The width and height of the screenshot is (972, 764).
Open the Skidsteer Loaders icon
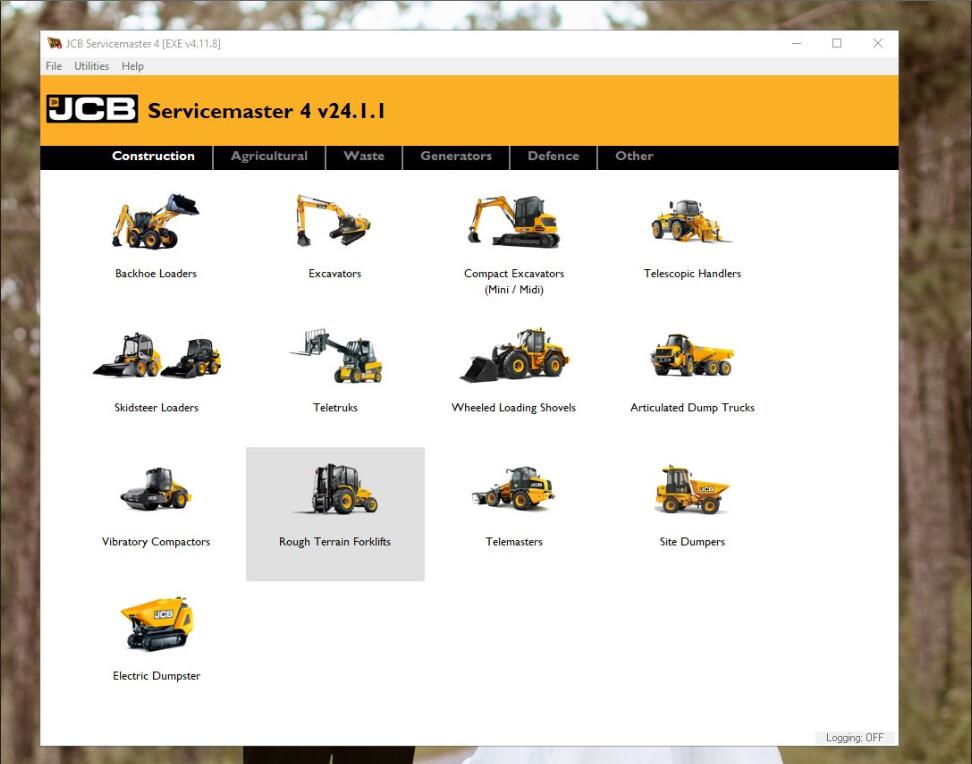click(157, 355)
